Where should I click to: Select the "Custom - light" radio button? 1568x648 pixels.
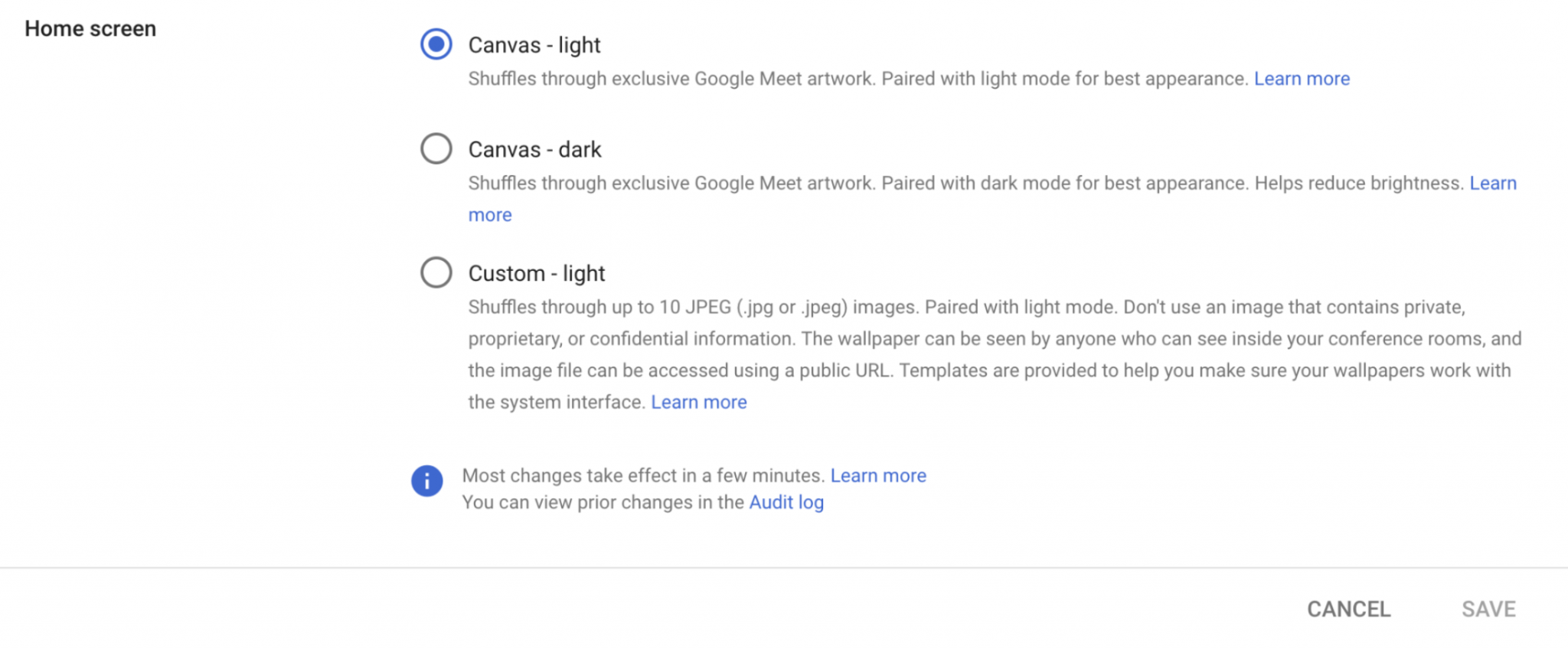[436, 272]
